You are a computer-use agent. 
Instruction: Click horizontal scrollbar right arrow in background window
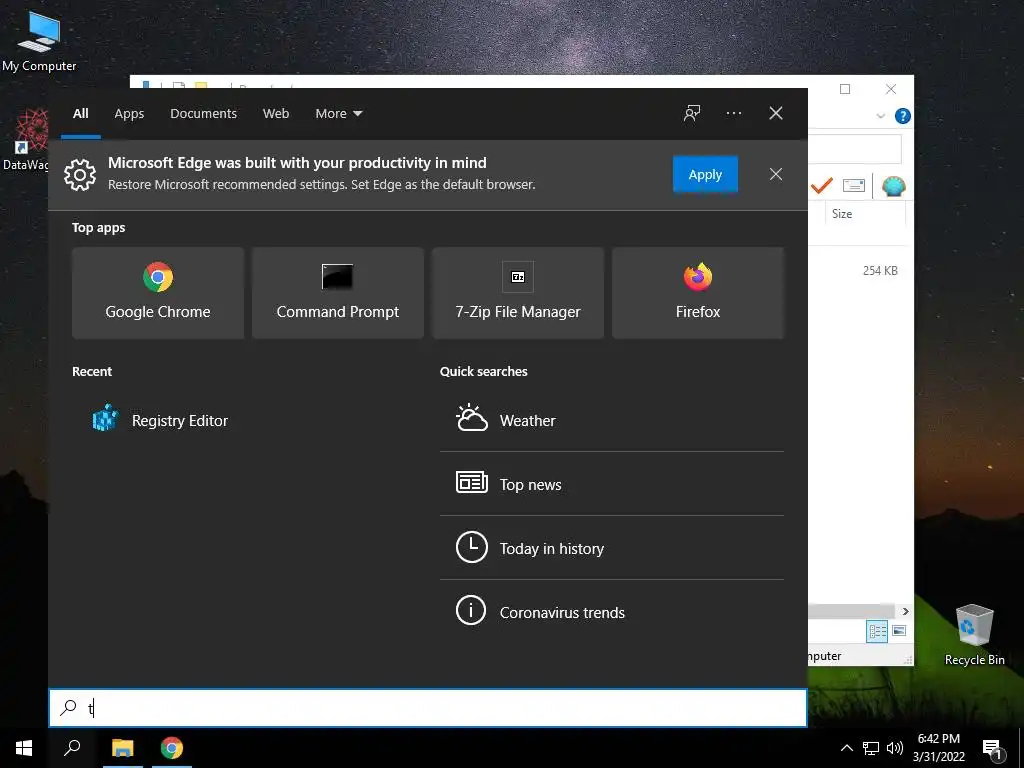click(905, 611)
